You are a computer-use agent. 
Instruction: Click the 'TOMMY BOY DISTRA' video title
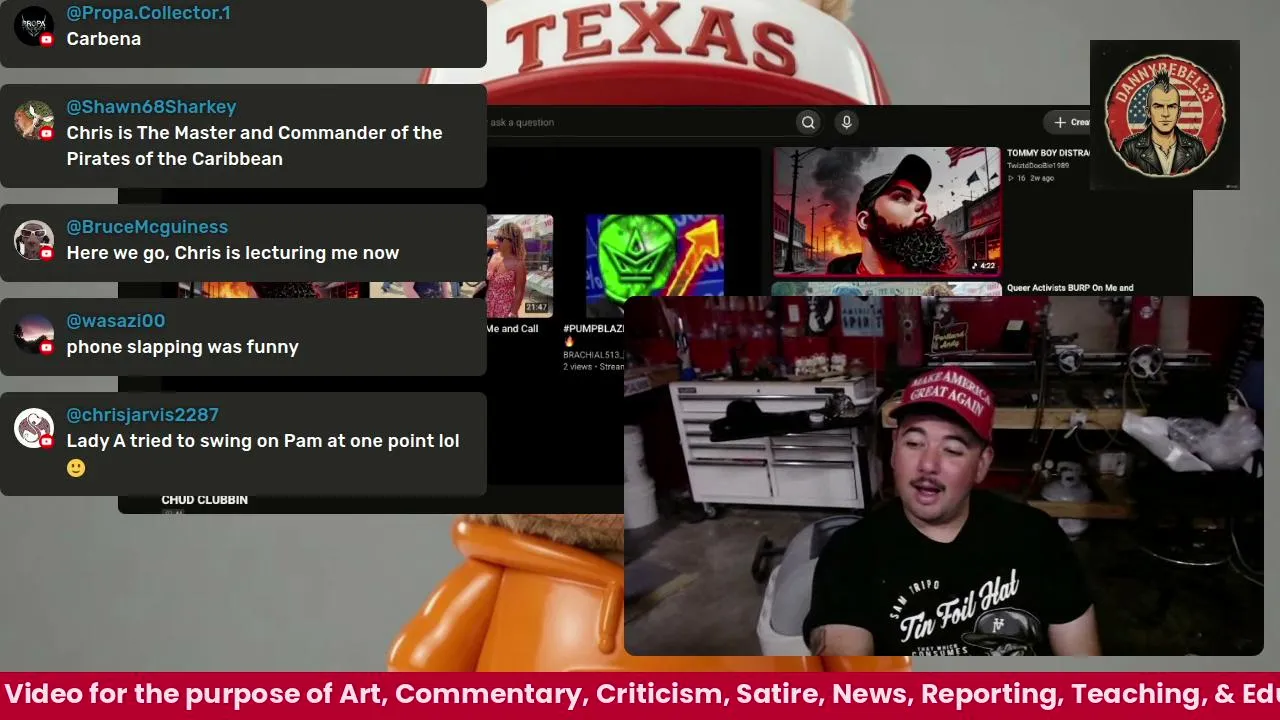(1048, 153)
